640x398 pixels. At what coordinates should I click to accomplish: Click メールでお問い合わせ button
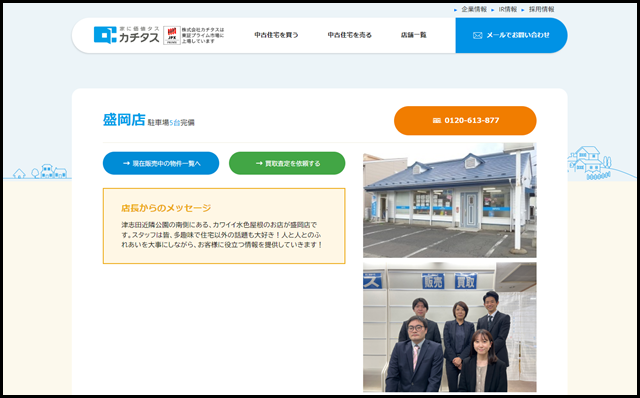(x=511, y=36)
